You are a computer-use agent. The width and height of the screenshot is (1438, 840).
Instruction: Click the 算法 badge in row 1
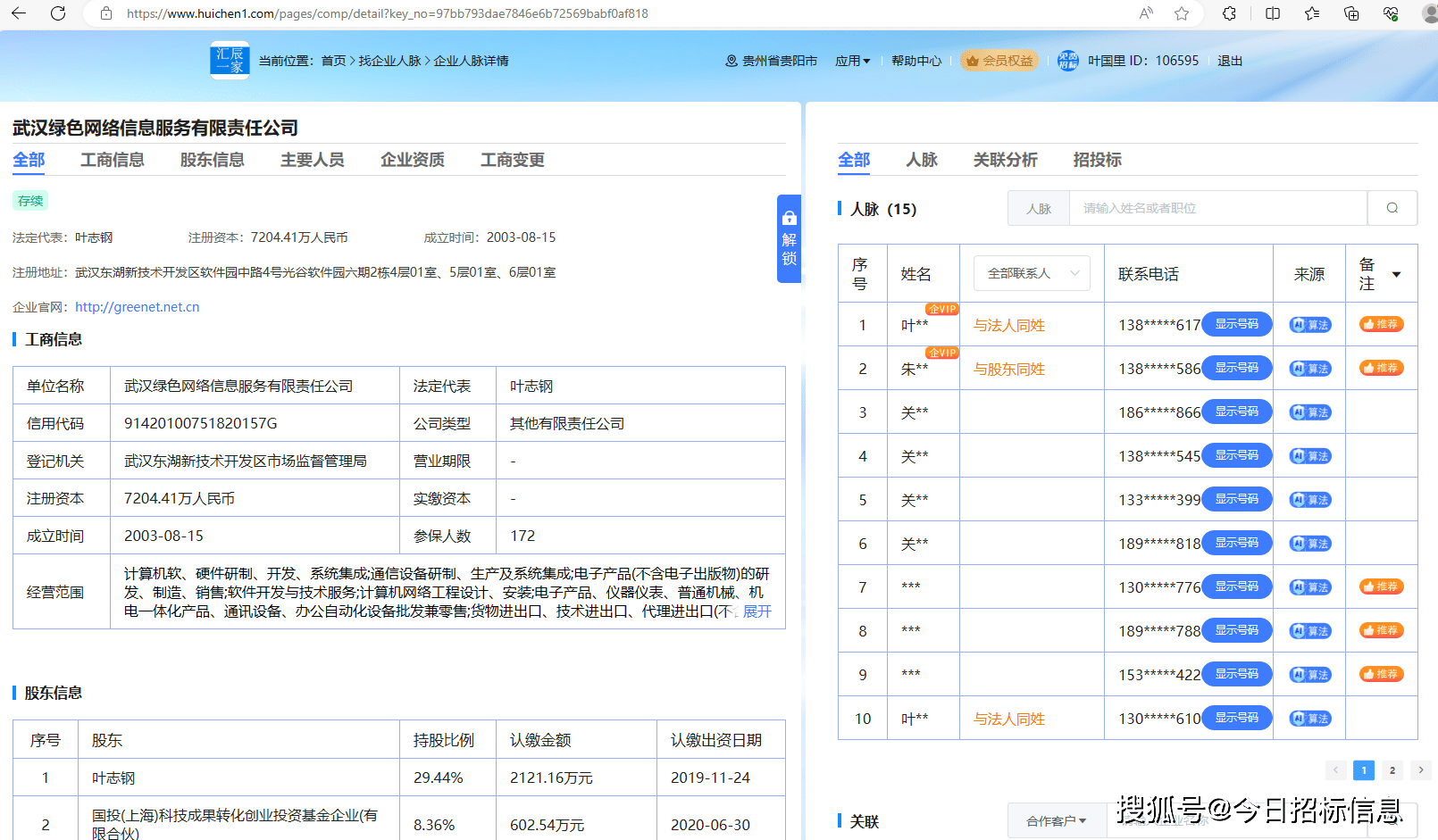(1310, 325)
